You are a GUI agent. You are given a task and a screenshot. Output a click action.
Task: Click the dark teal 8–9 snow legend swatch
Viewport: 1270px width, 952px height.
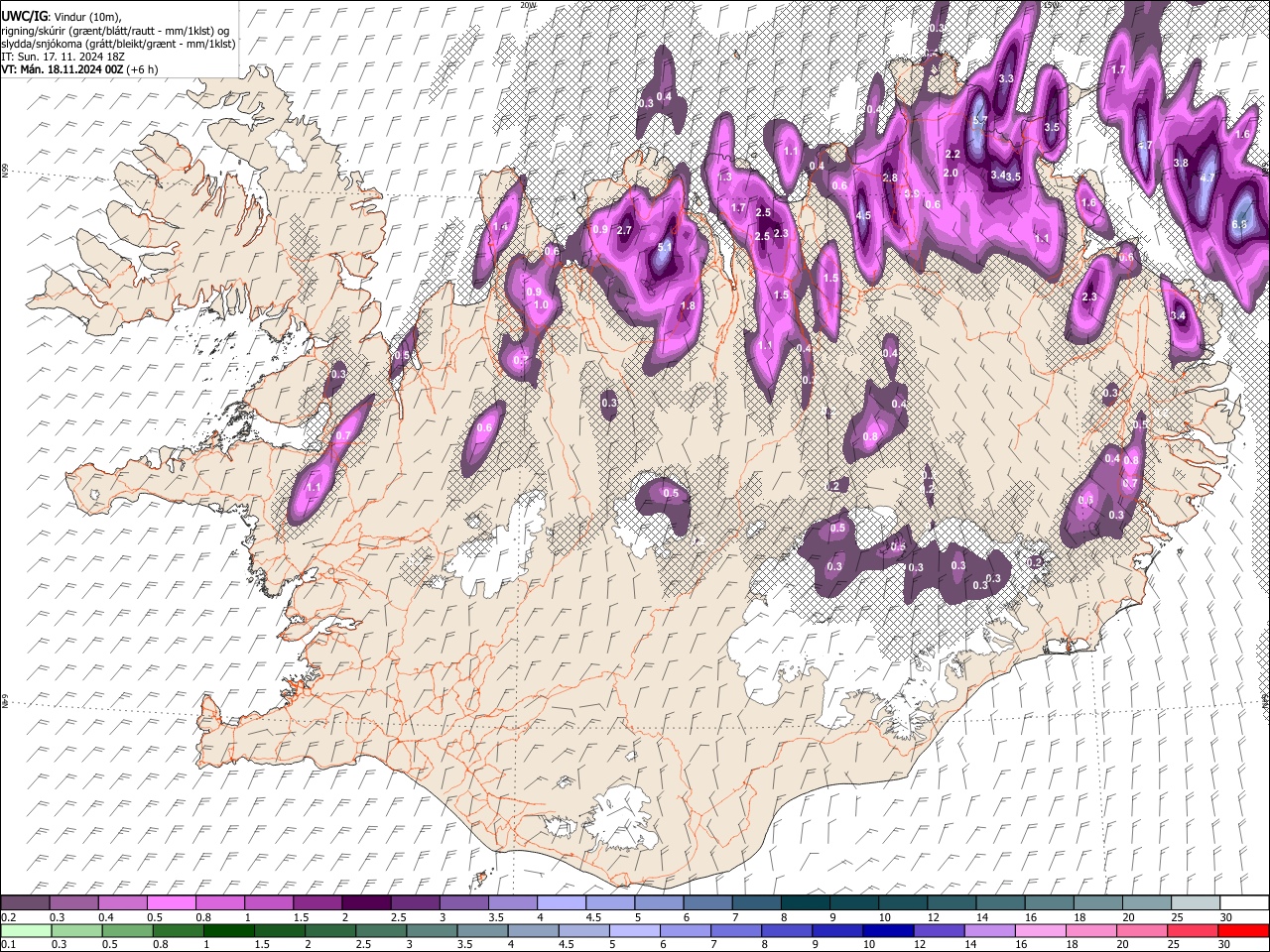pyautogui.click(x=807, y=903)
